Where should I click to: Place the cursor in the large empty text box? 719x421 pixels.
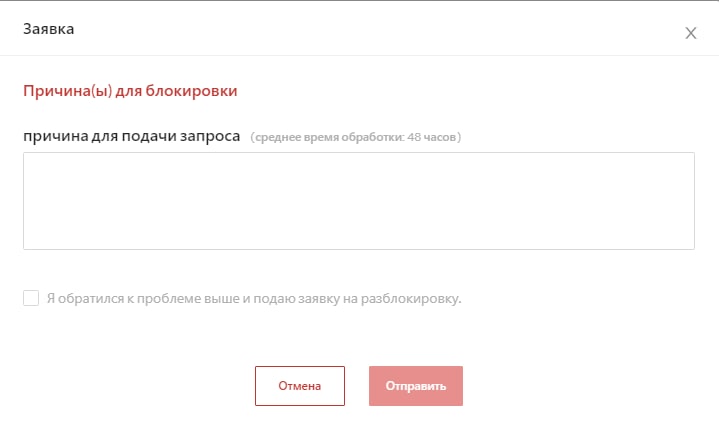359,201
